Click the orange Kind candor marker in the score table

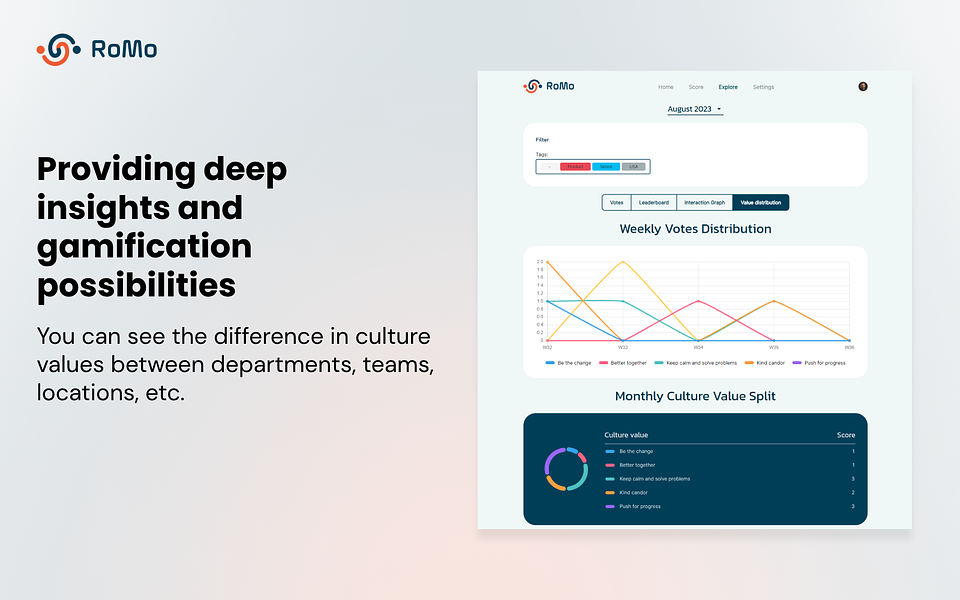pos(610,492)
